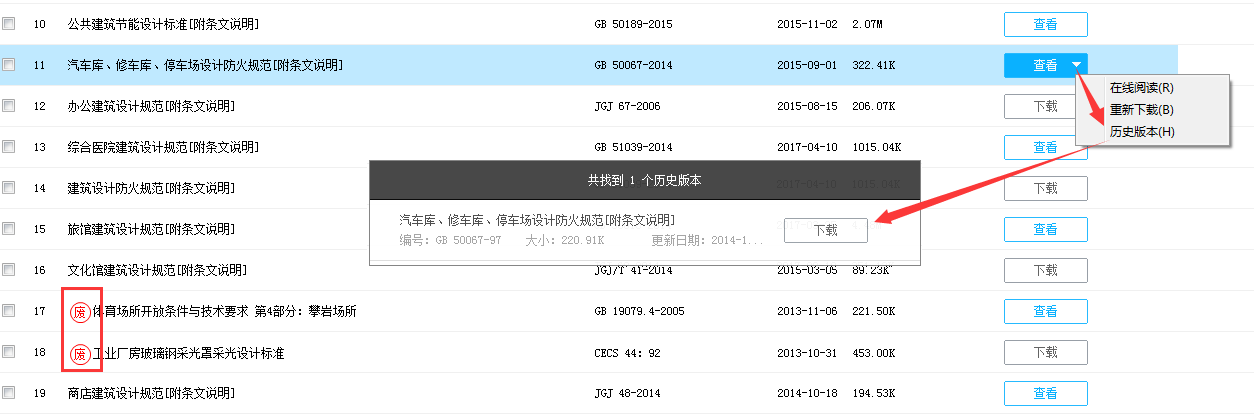Image resolution: width=1254 pixels, height=416 pixels.
Task: Open 历史版本(H) from the menu
Action: point(1141,132)
